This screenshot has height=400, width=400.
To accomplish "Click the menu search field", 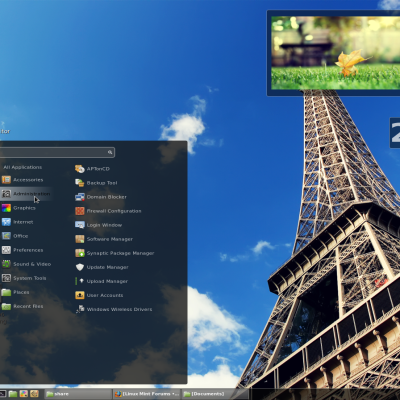I will click(x=57, y=152).
